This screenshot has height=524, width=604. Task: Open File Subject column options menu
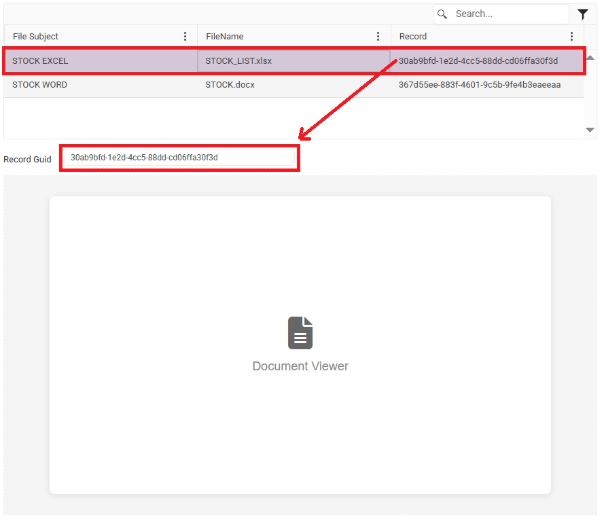click(186, 37)
